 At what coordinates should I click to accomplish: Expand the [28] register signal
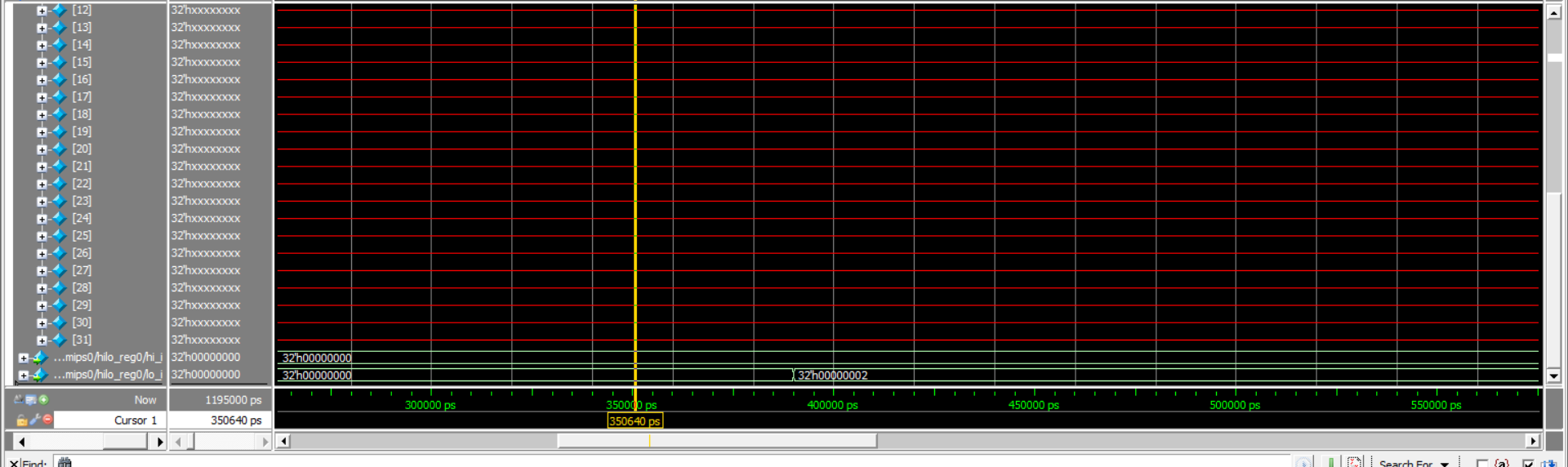[42, 288]
